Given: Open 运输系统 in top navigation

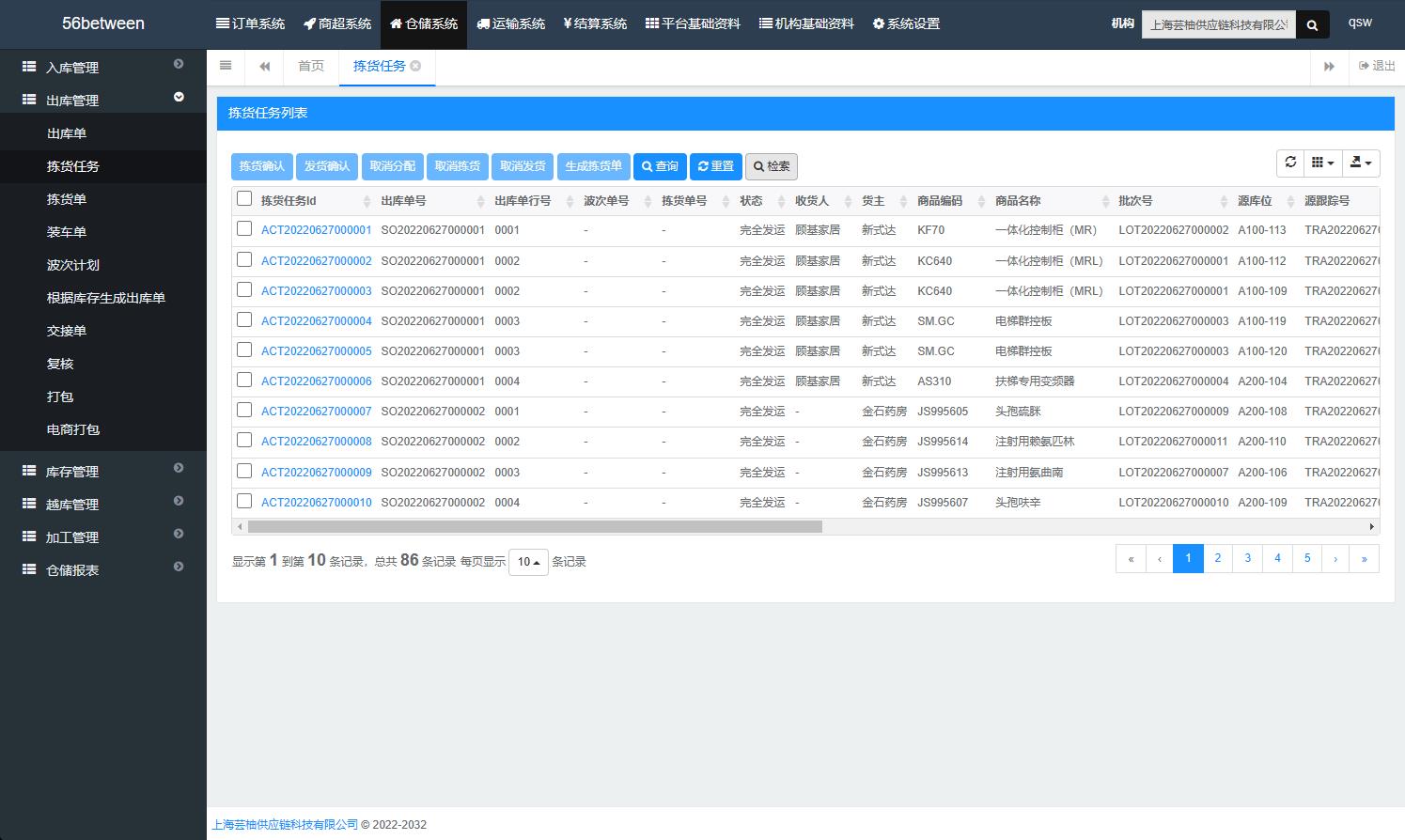Looking at the screenshot, I should [x=511, y=23].
